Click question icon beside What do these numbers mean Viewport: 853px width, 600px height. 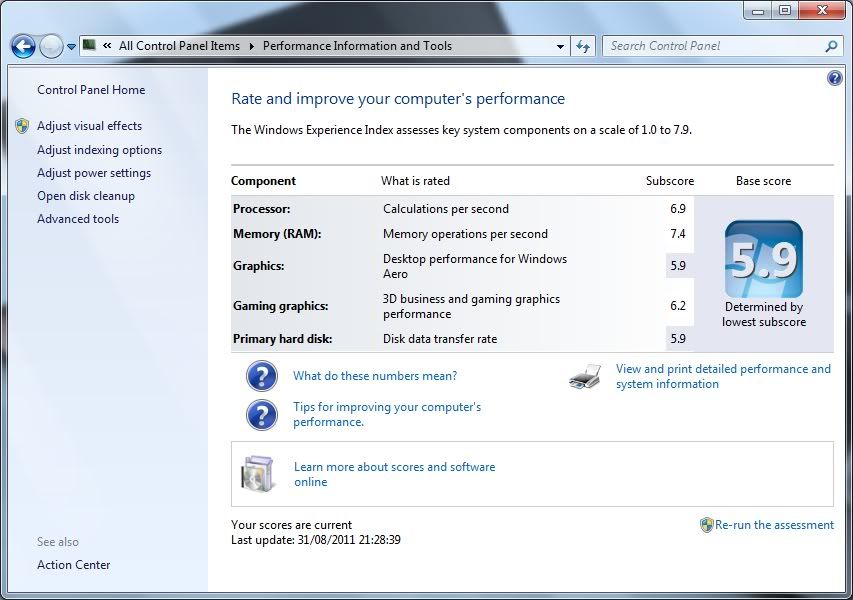[262, 376]
